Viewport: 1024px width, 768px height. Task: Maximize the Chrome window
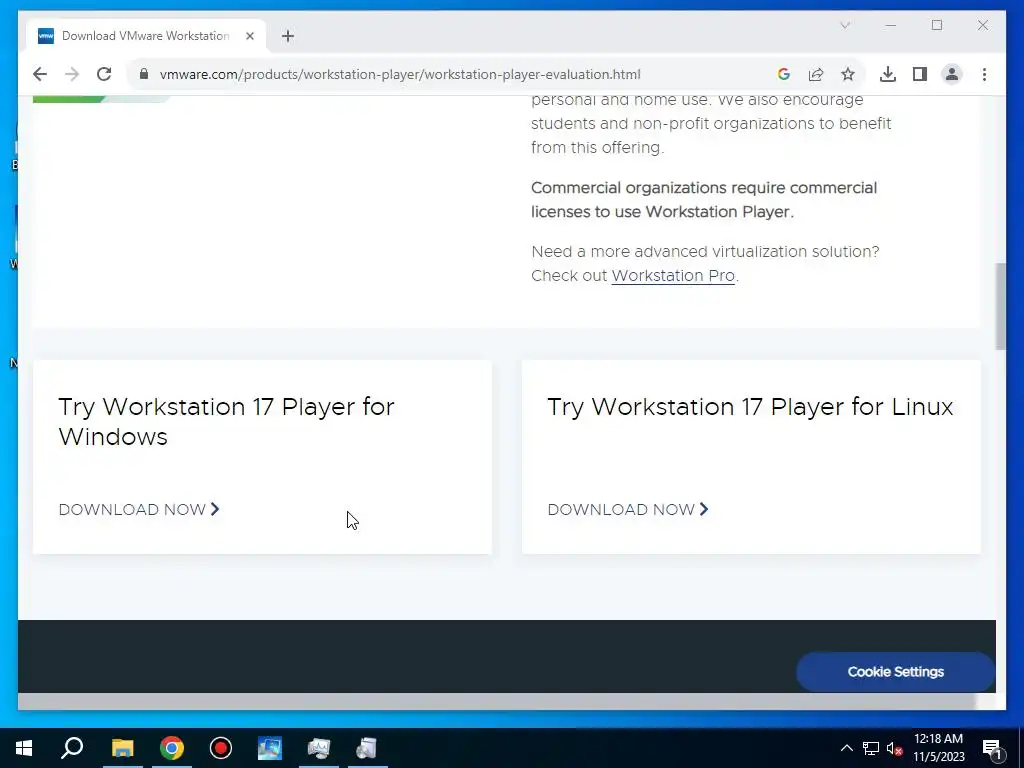pyautogui.click(x=937, y=25)
